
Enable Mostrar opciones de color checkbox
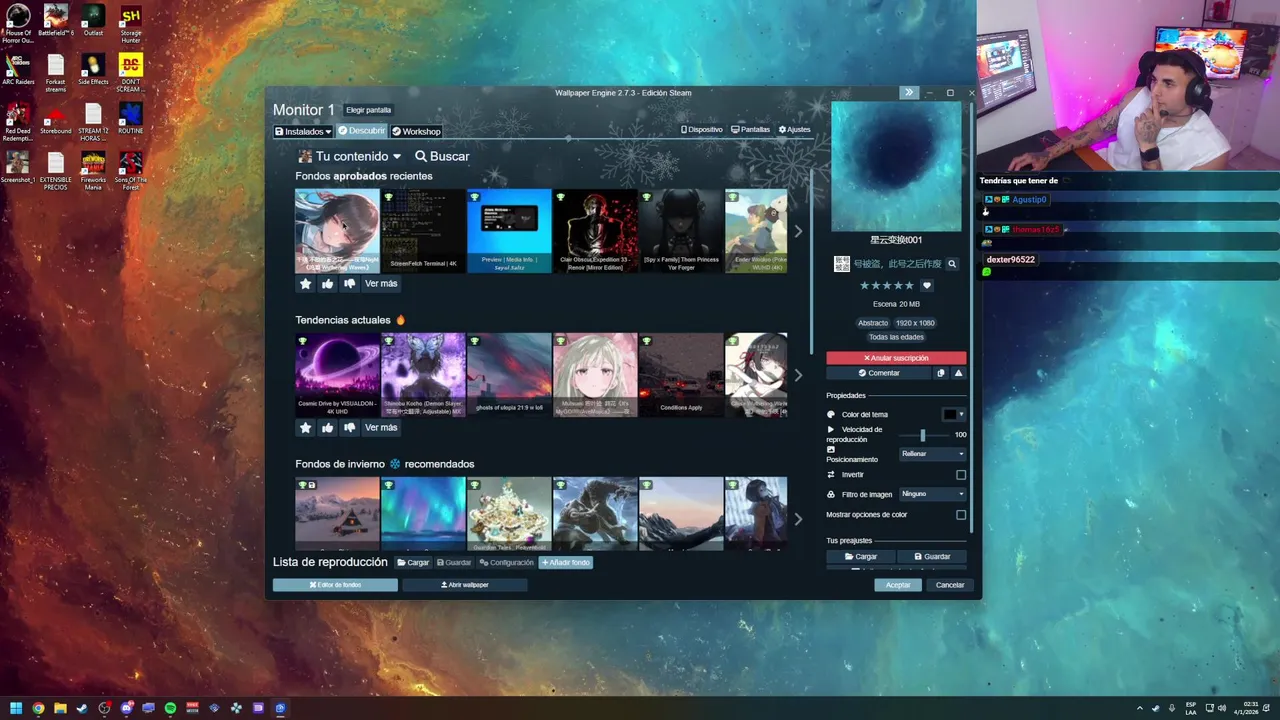click(x=961, y=515)
